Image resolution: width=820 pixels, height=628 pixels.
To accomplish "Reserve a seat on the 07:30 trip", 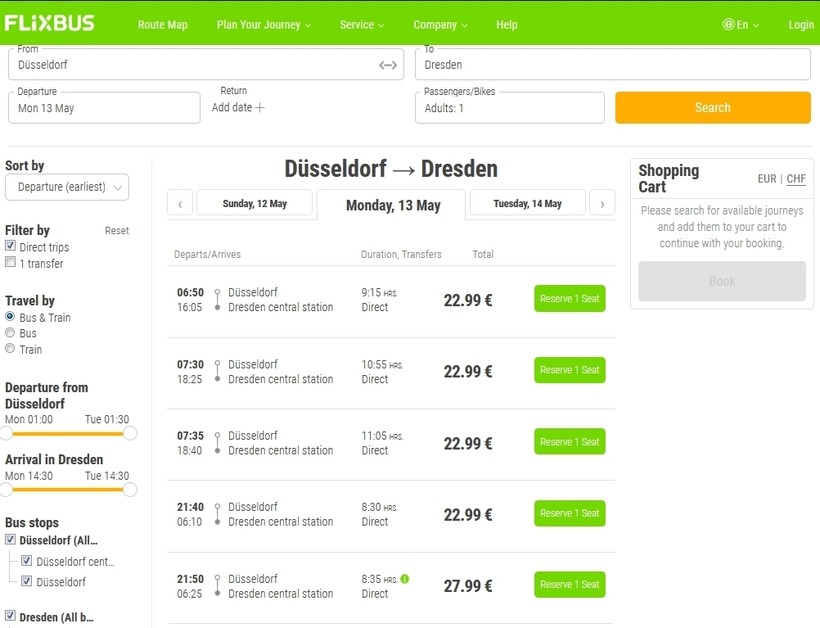I will [x=569, y=370].
